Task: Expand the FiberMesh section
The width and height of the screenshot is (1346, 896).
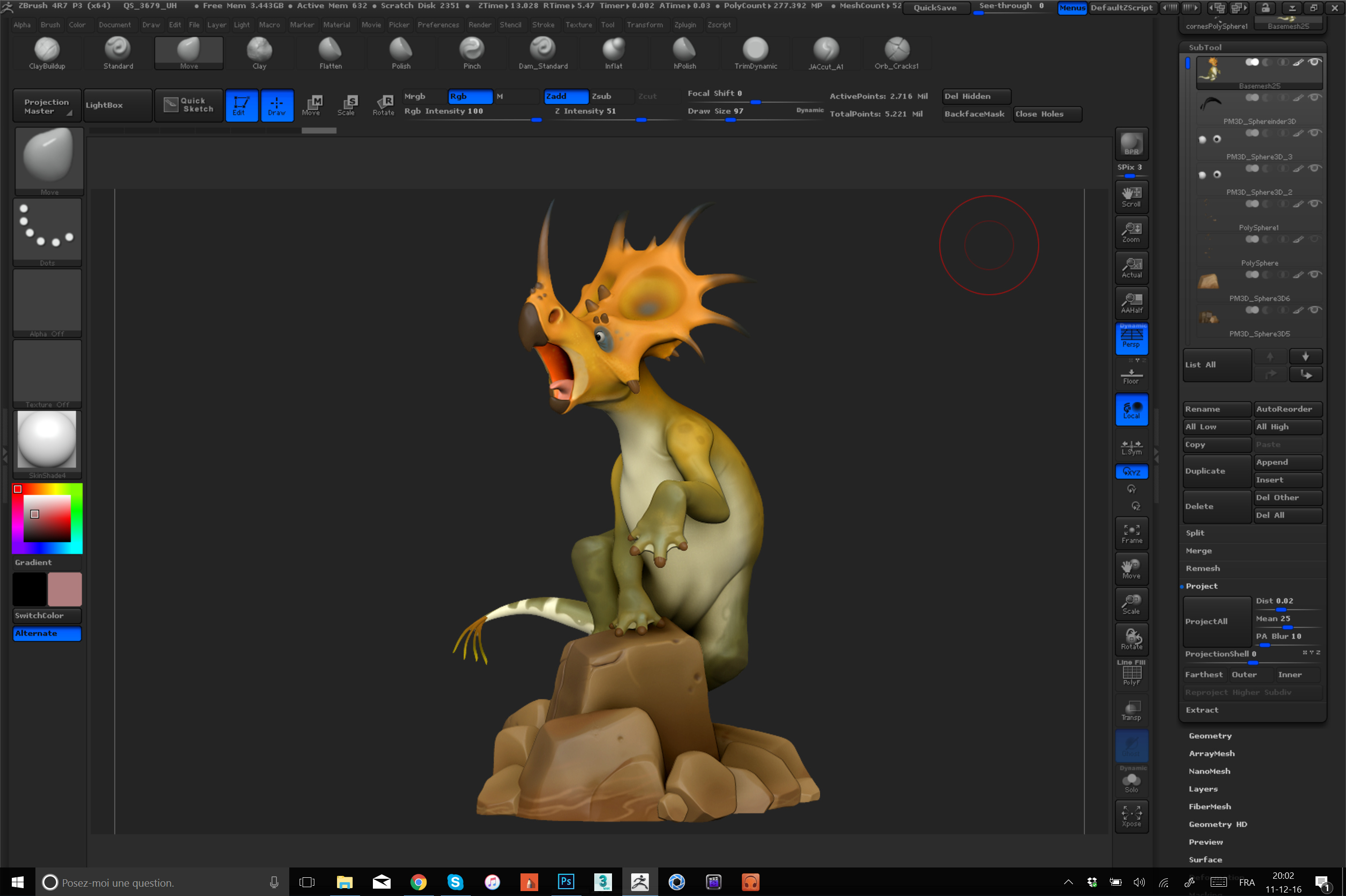Action: pyautogui.click(x=1210, y=806)
